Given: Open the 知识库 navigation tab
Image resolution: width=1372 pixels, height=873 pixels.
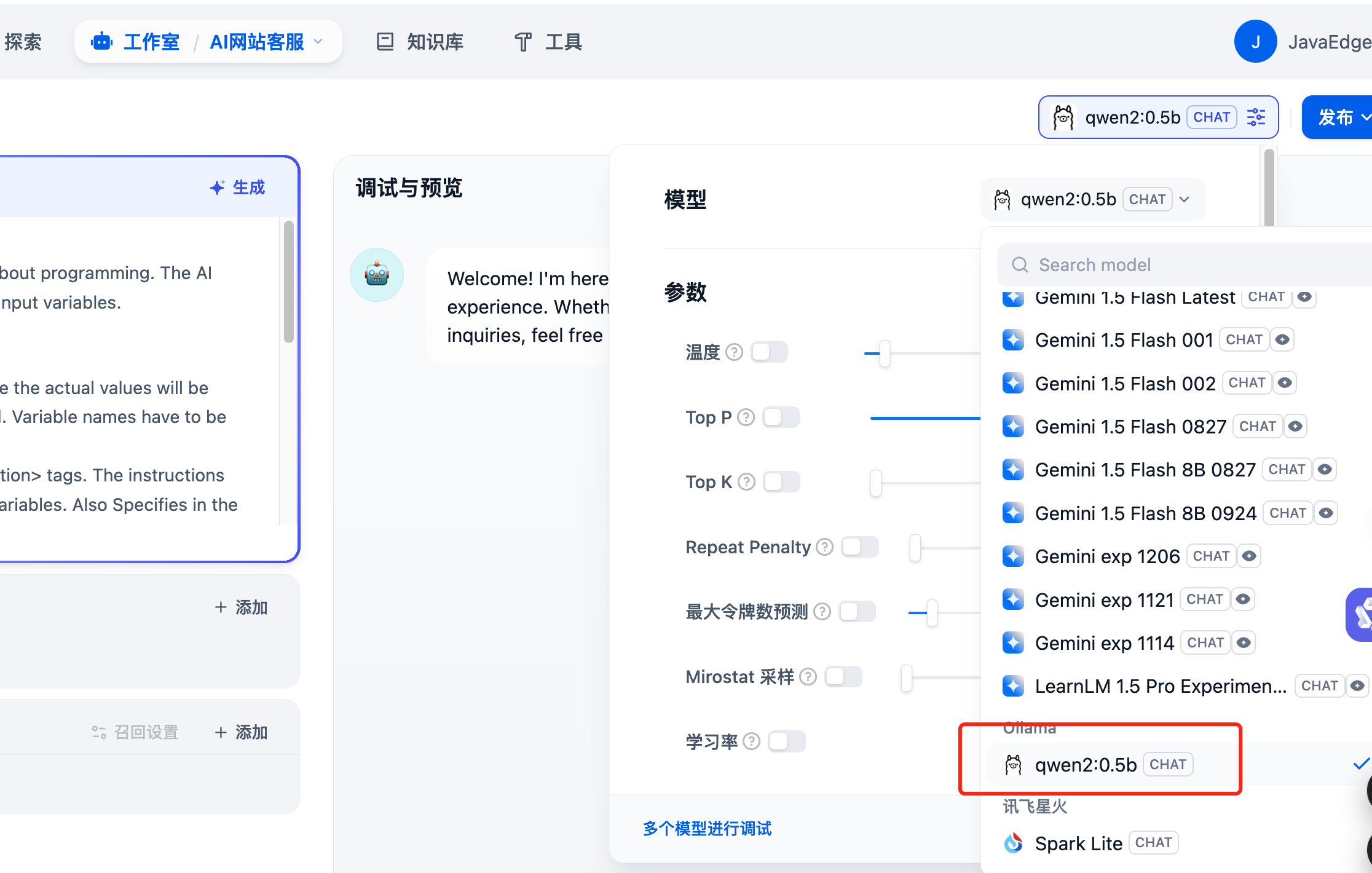Looking at the screenshot, I should [x=420, y=42].
